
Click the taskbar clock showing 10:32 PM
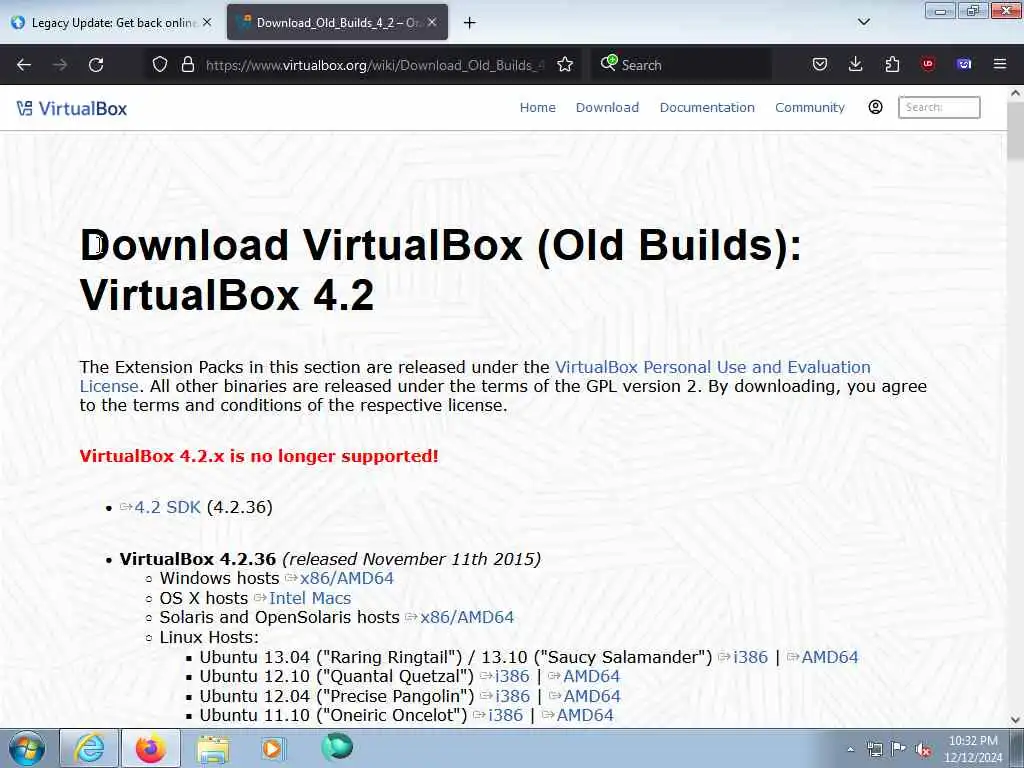(972, 749)
